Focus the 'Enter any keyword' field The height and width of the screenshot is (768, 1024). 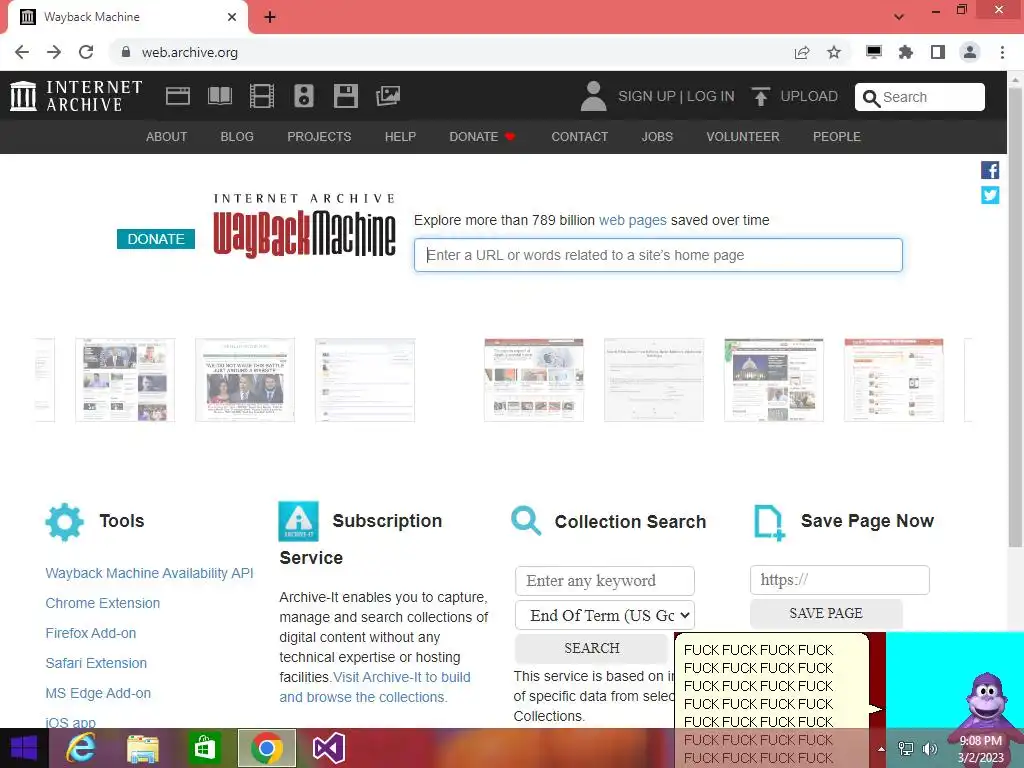605,581
